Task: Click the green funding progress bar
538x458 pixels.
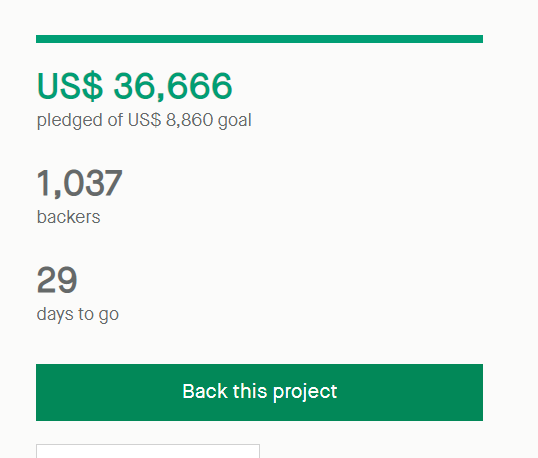Action: pos(259,39)
